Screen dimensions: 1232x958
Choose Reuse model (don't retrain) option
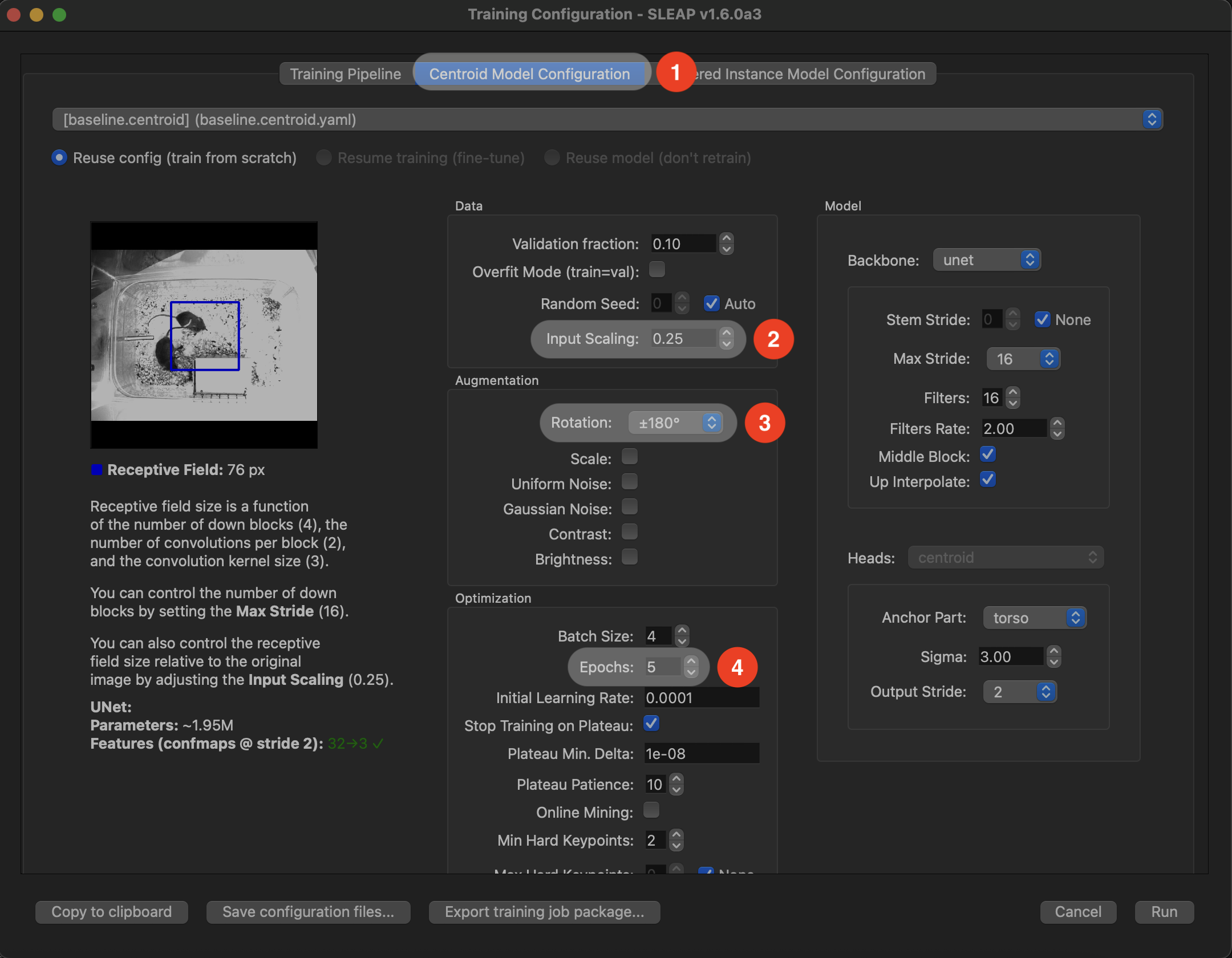pyautogui.click(x=648, y=158)
